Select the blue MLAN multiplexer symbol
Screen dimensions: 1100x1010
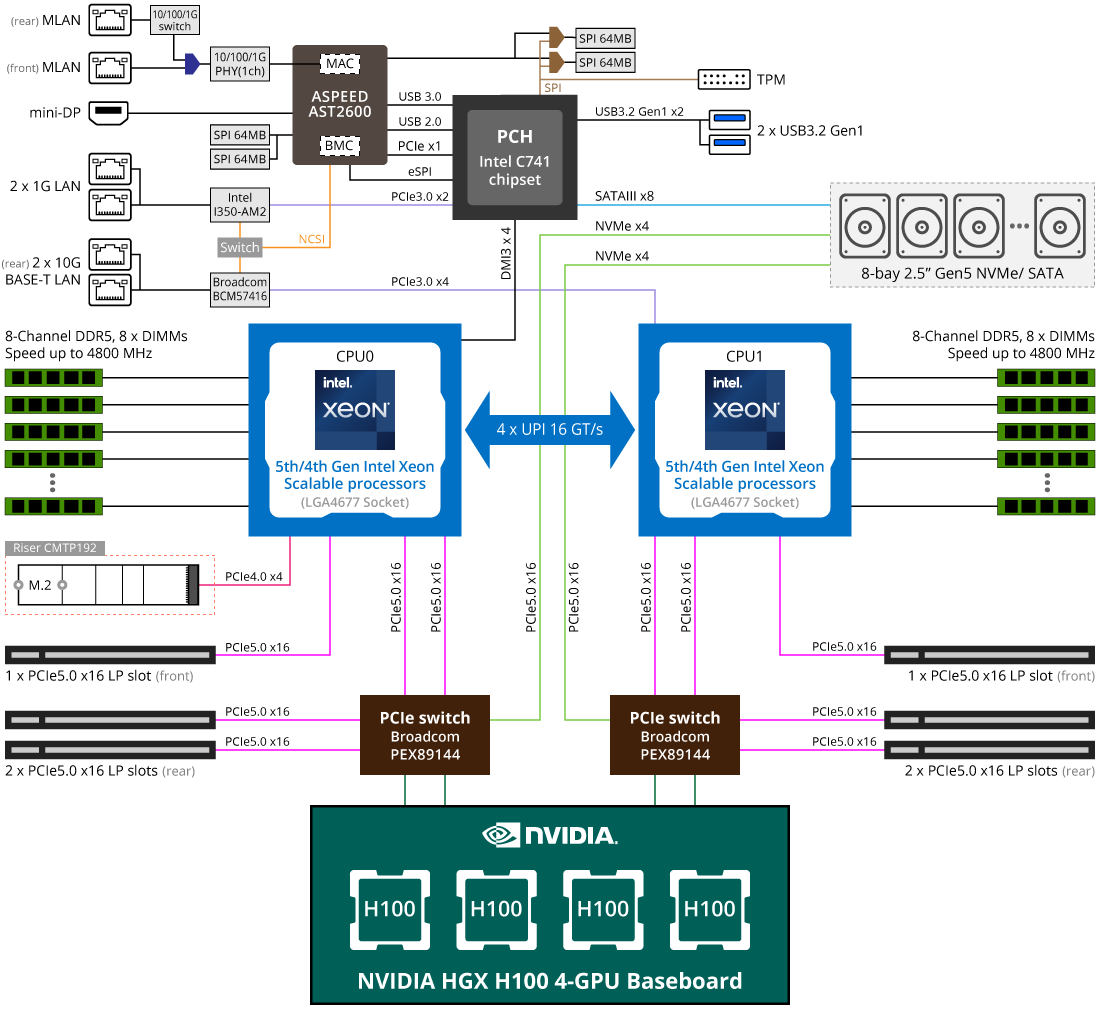click(x=192, y=64)
